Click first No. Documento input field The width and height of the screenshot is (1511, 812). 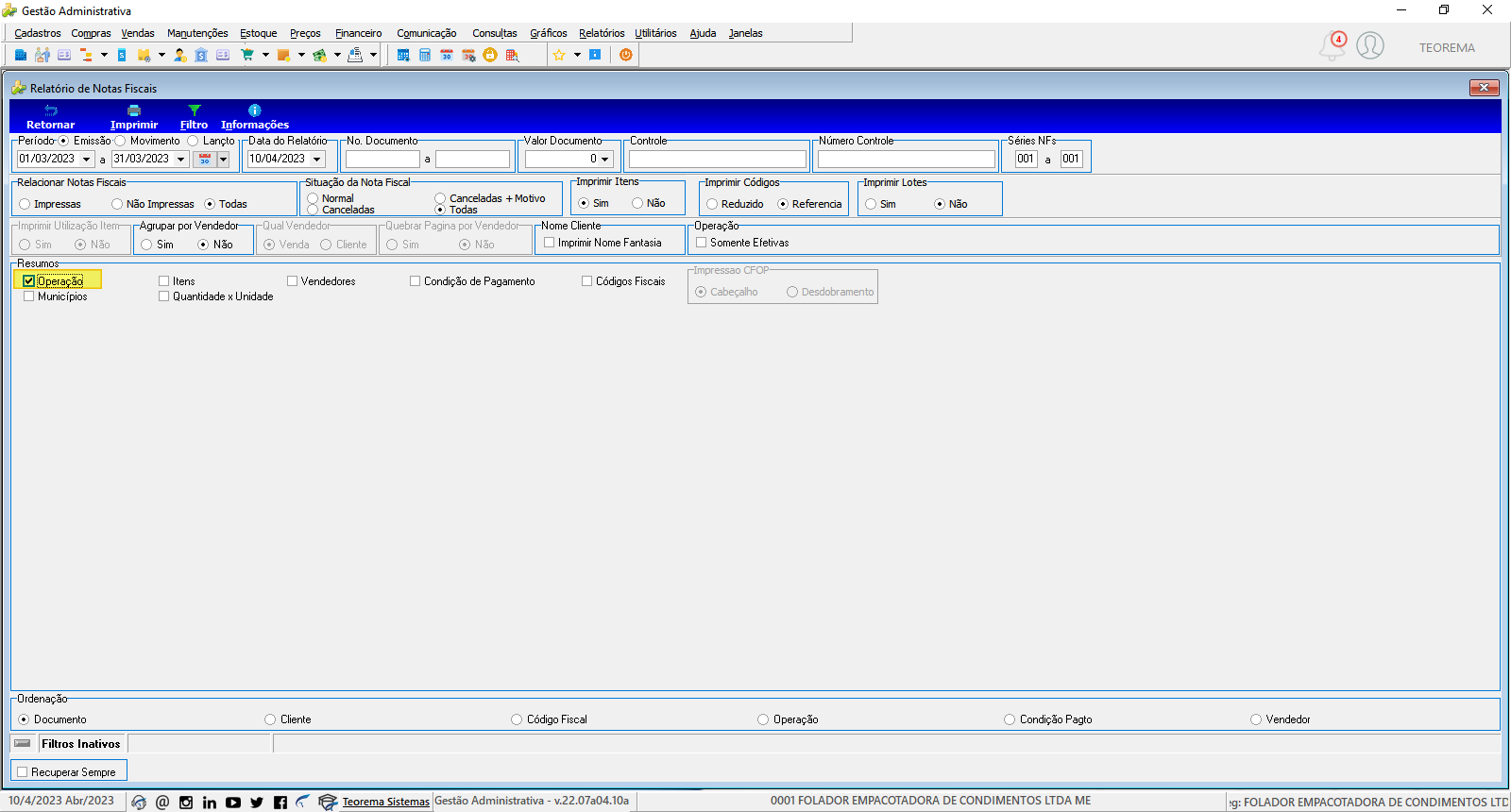tap(382, 160)
